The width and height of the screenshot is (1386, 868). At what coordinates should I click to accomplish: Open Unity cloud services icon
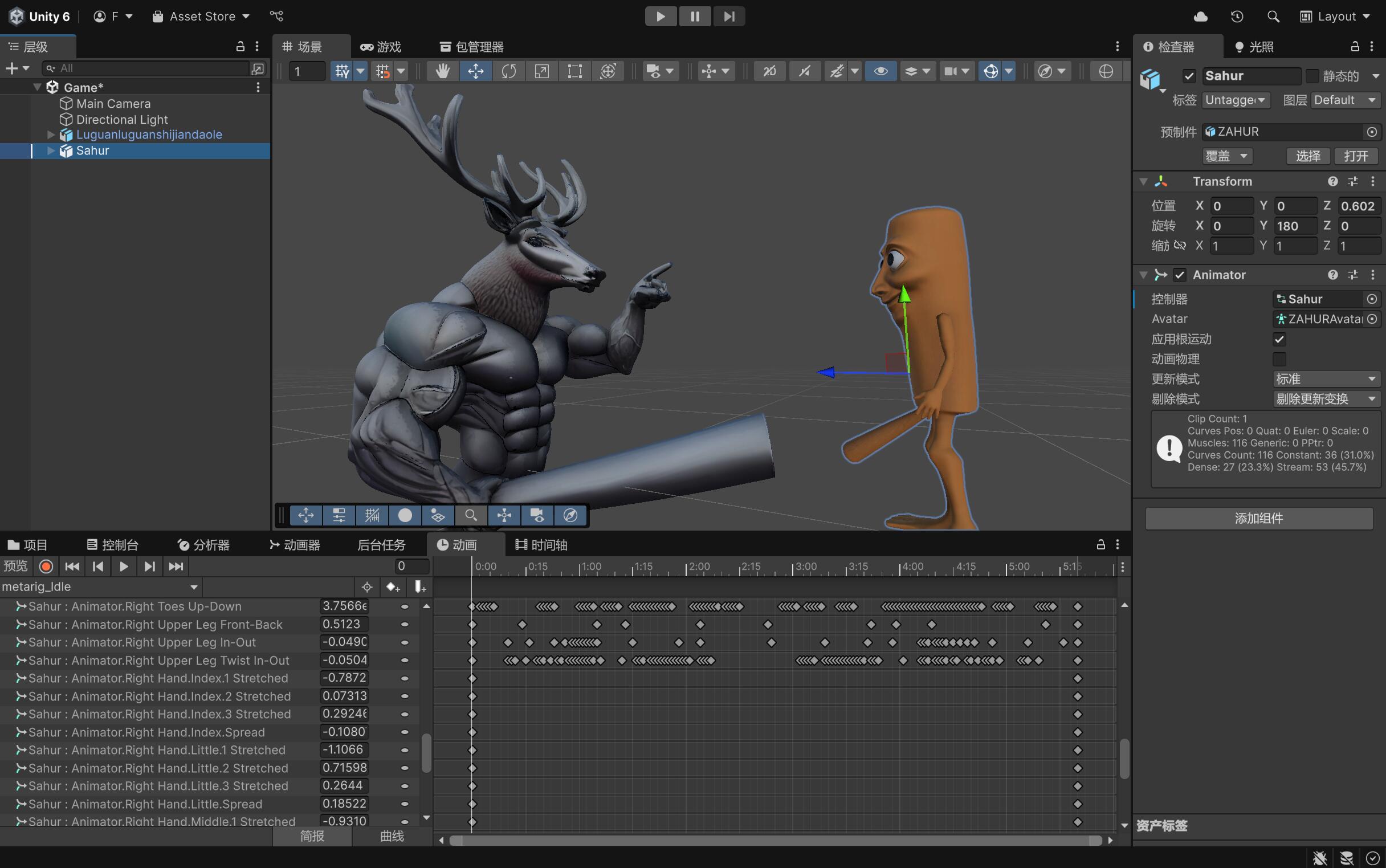pos(1200,16)
